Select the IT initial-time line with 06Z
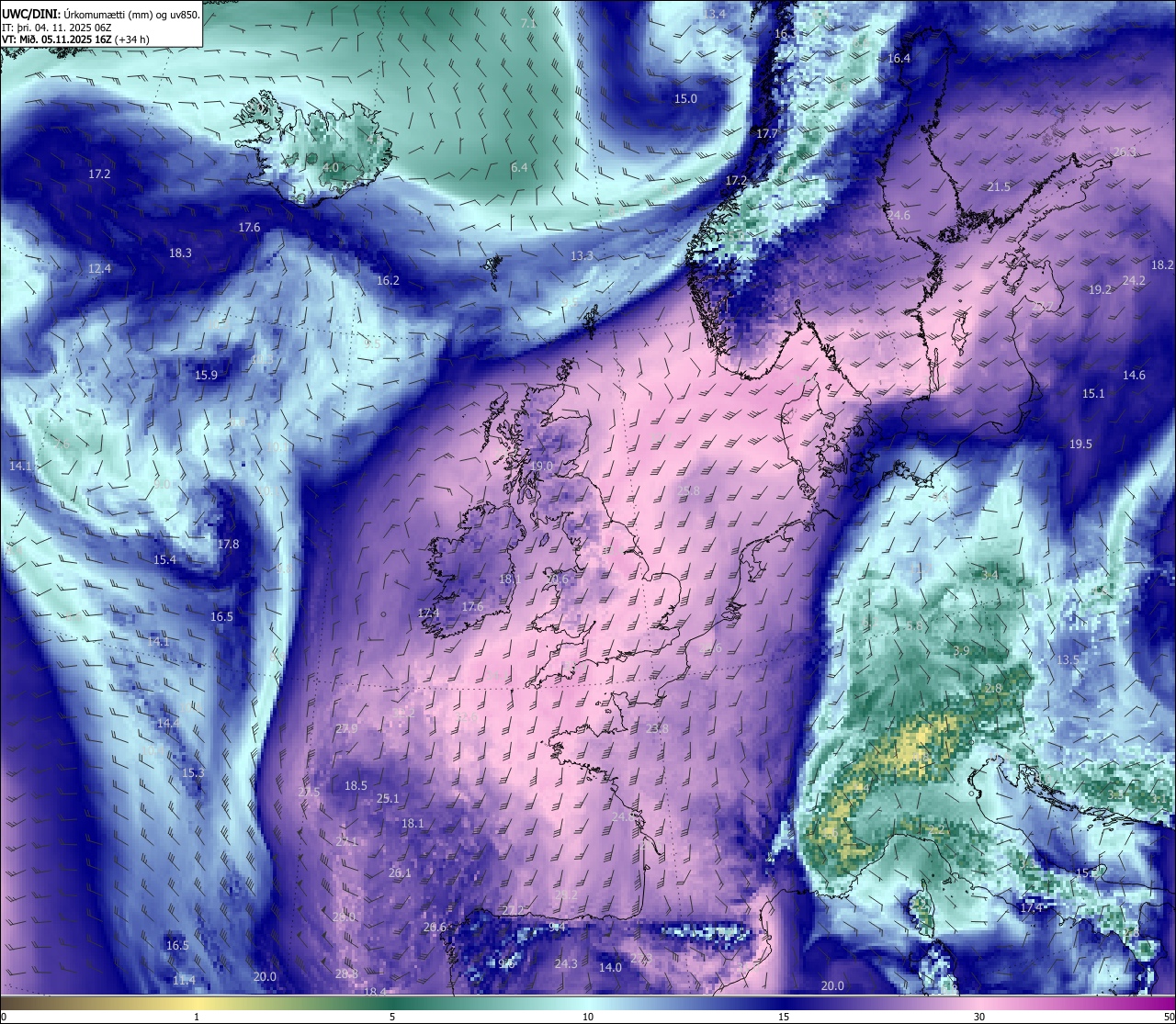This screenshot has height=1024, width=1176. (x=57, y=27)
